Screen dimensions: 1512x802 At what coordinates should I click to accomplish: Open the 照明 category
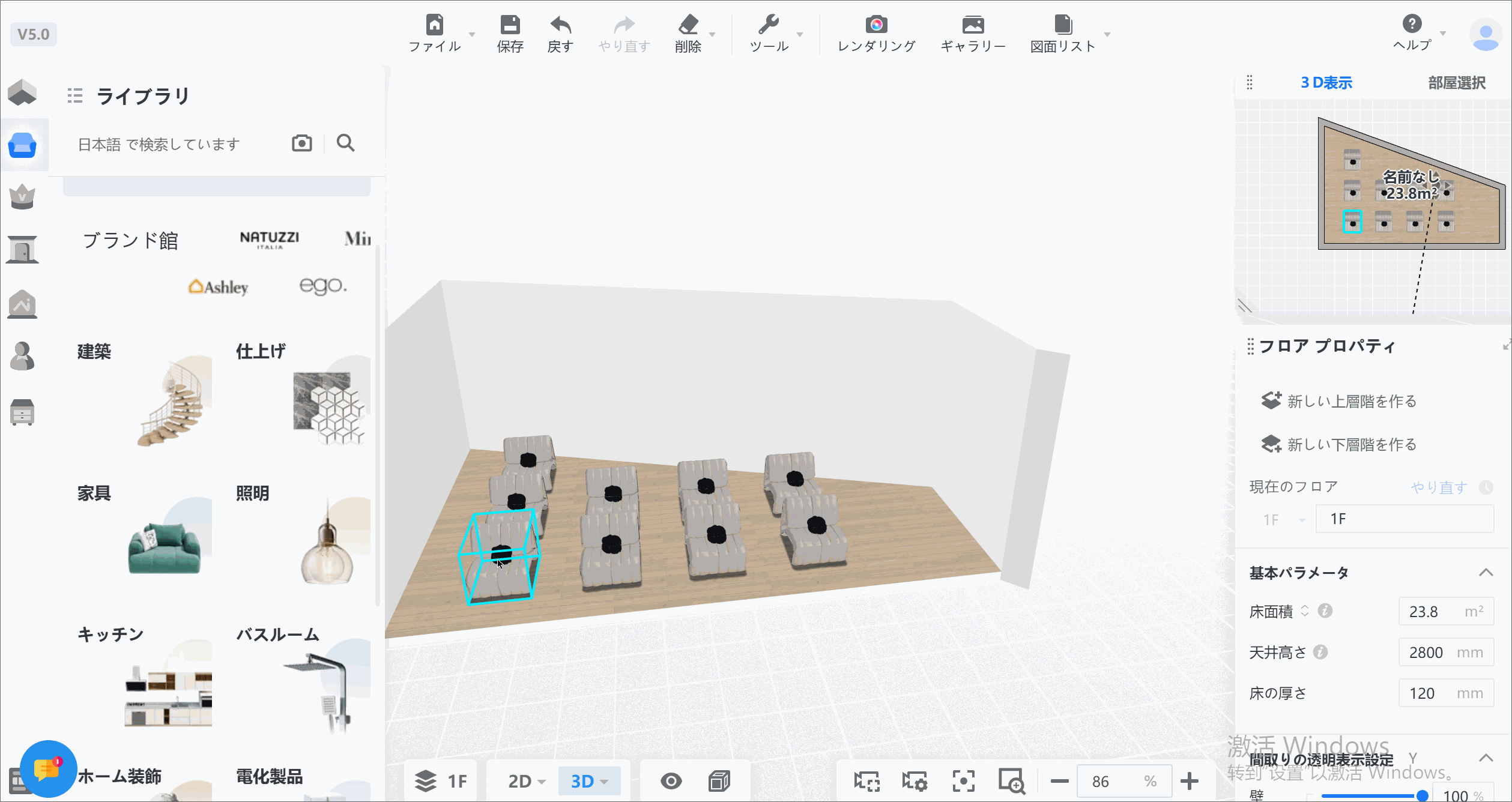tap(303, 538)
